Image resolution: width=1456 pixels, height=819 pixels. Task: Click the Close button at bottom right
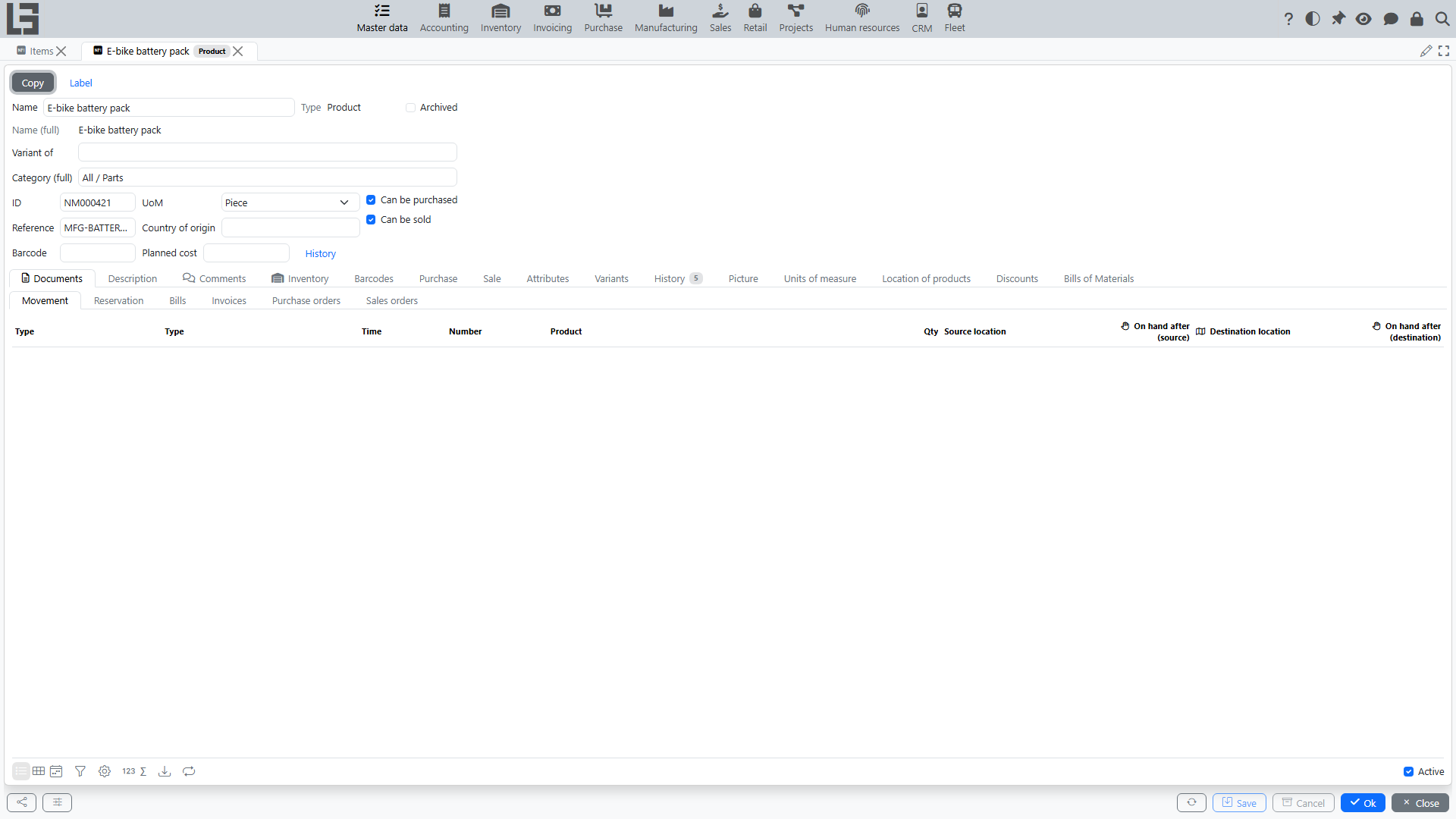pos(1420,803)
